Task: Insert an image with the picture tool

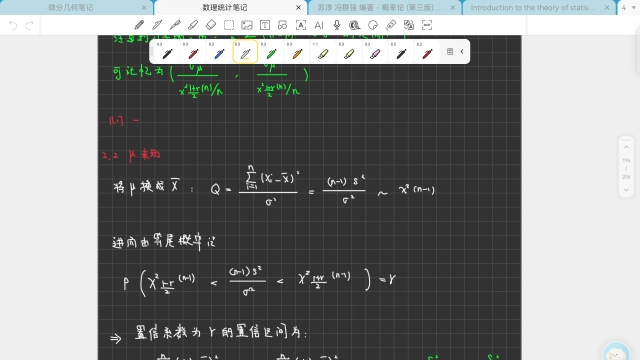Action: 247,25
